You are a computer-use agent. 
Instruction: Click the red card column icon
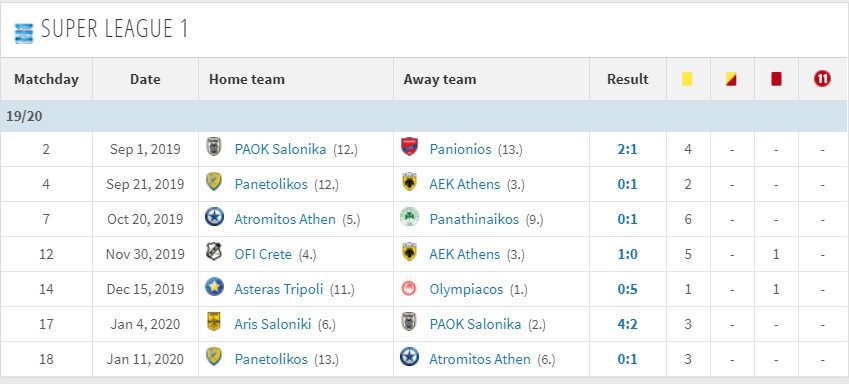click(x=776, y=79)
